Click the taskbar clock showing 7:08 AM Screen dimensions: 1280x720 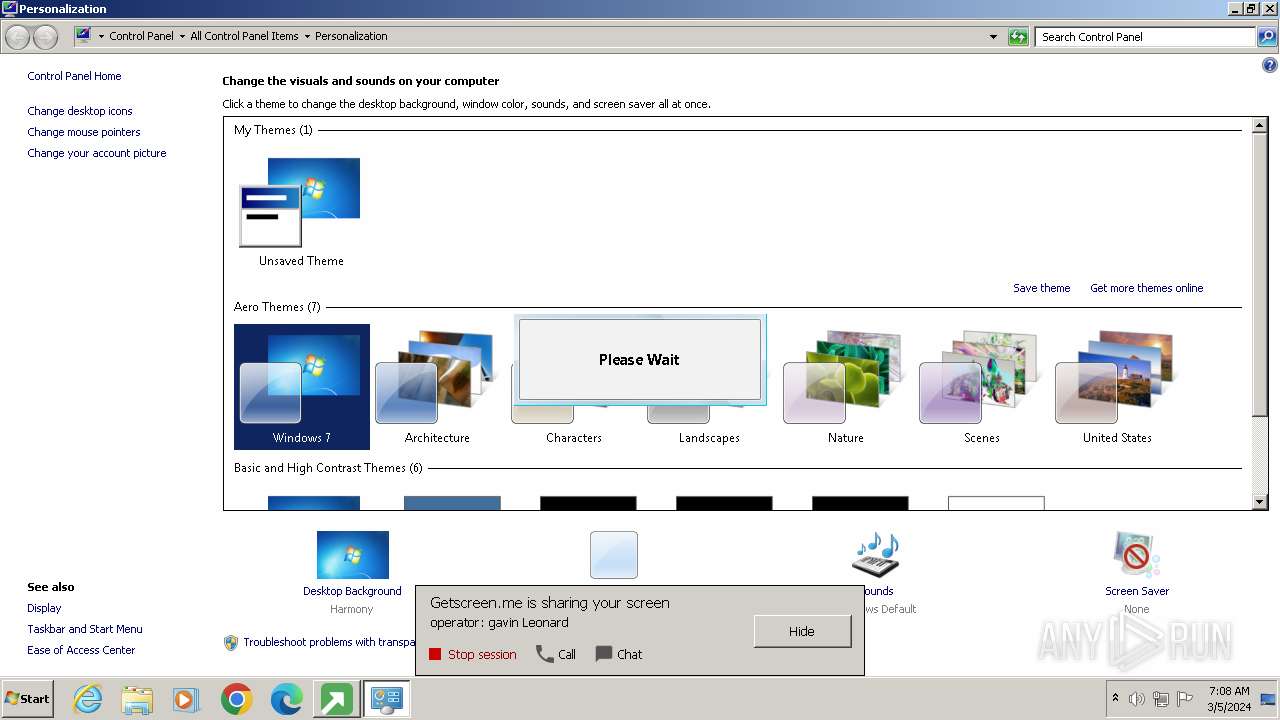tap(1229, 699)
